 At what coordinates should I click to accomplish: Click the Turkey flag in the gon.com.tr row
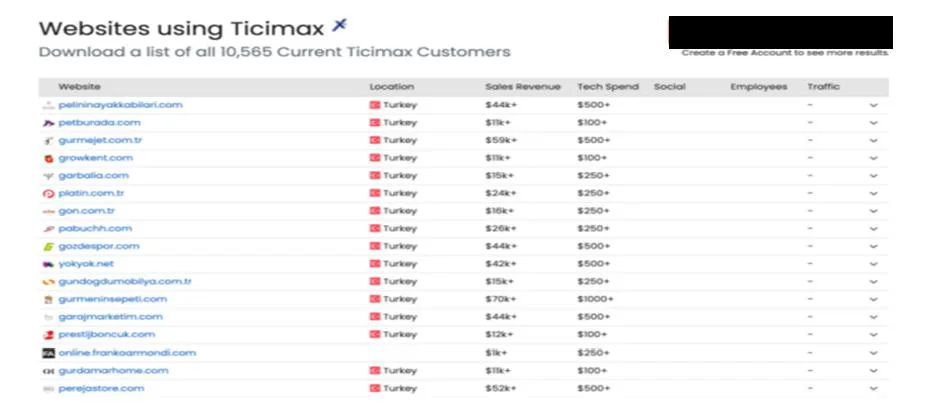tap(375, 211)
